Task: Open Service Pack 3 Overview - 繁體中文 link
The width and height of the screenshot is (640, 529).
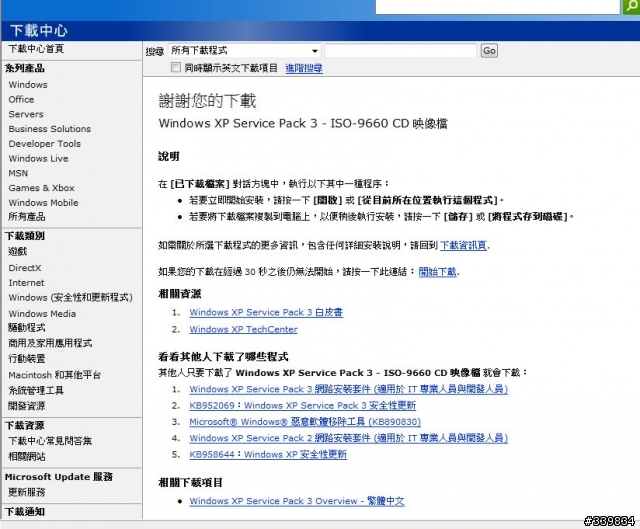Action: pos(297,501)
